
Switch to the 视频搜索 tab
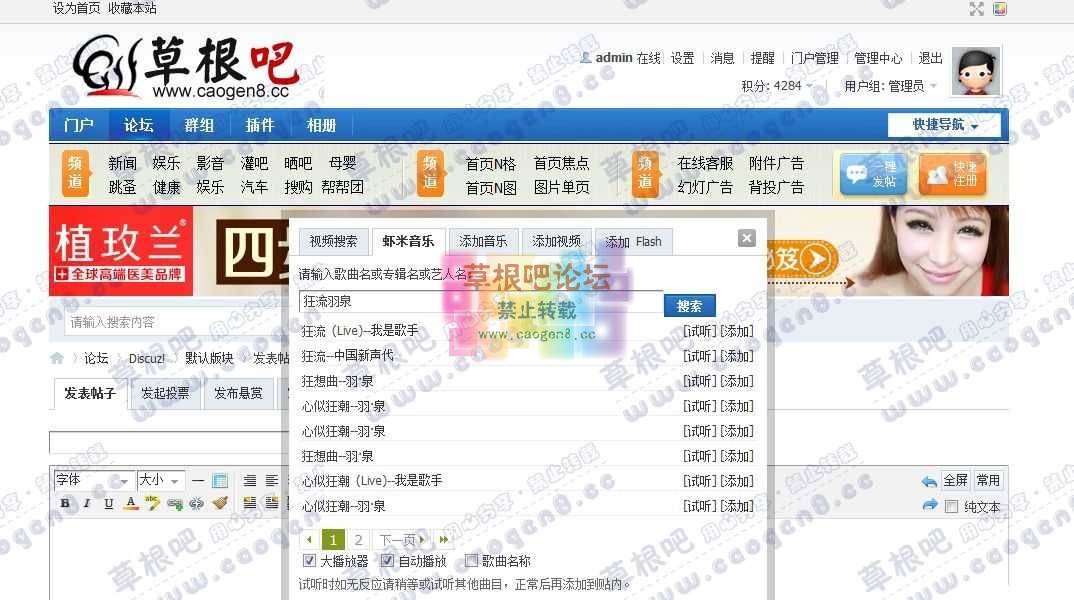pos(333,241)
